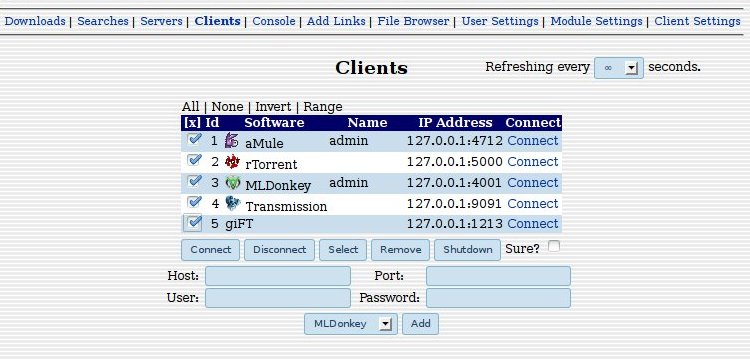Click the giFT software name

click(x=239, y=224)
